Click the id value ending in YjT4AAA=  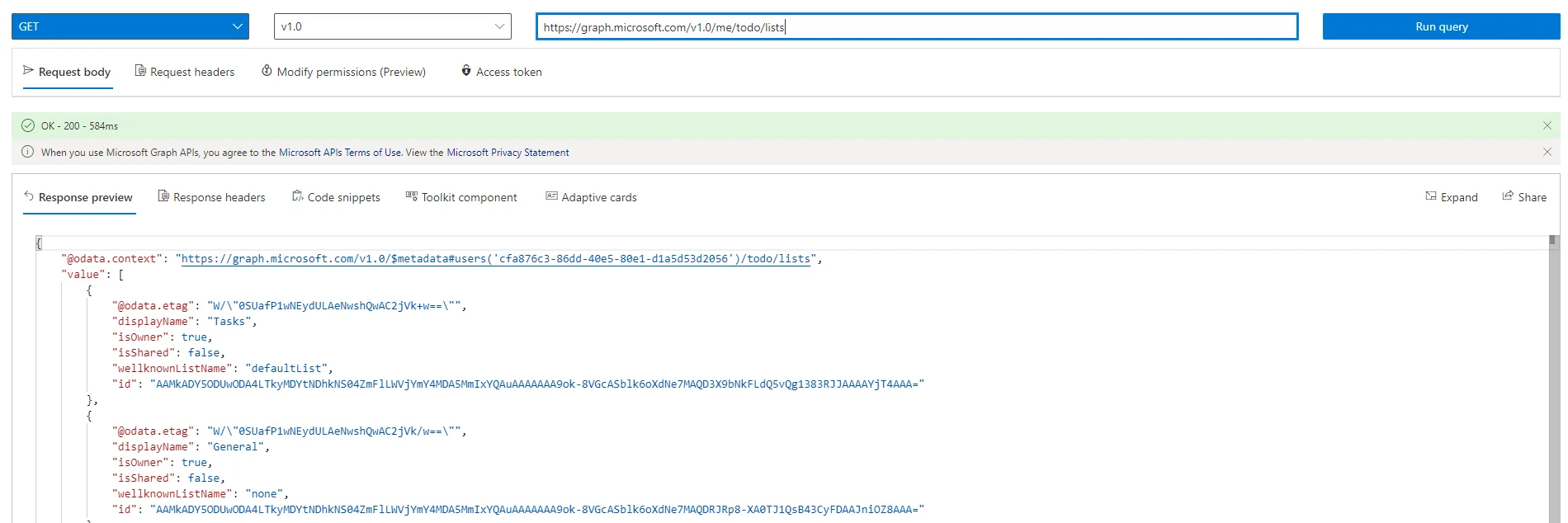click(x=537, y=384)
